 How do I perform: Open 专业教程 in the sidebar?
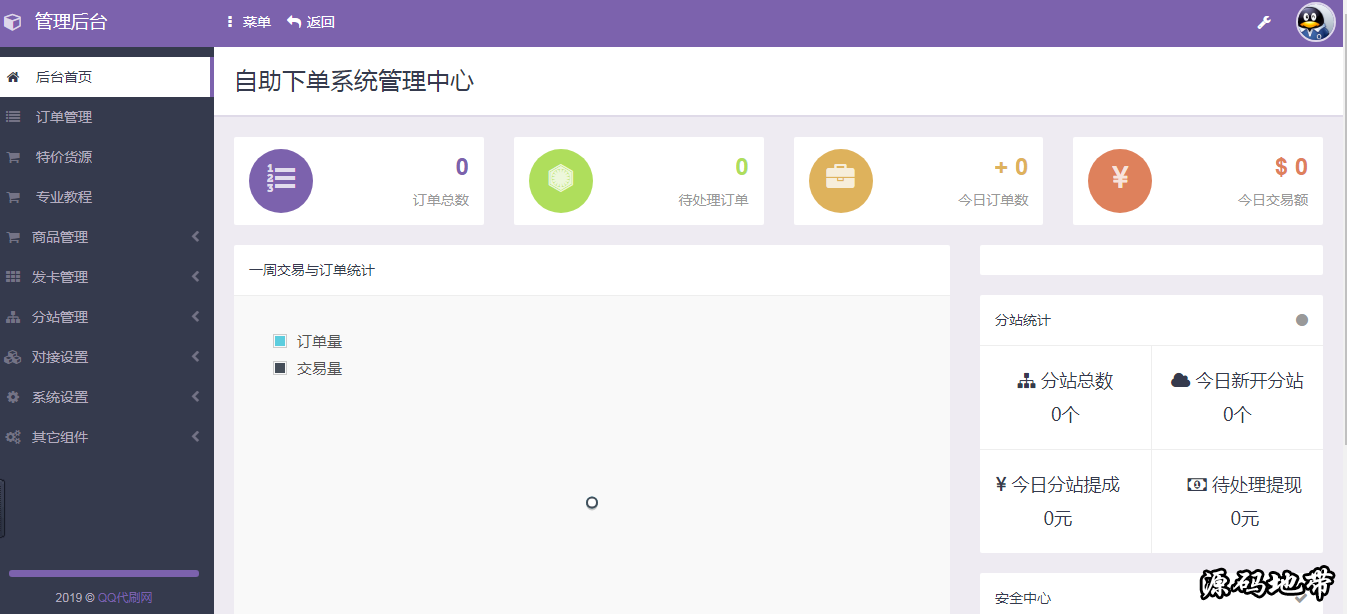pos(107,197)
